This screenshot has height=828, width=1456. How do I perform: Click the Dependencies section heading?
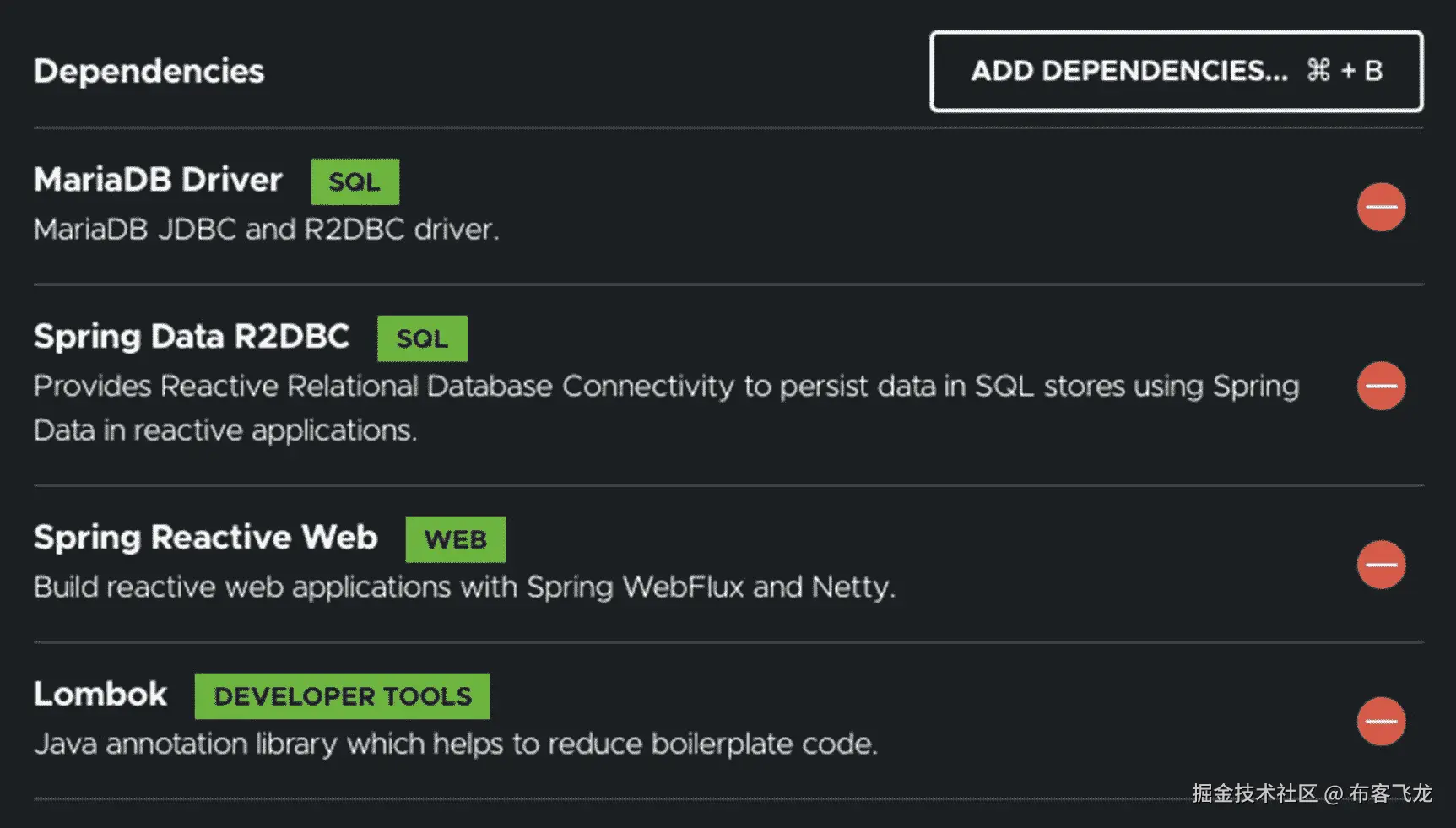tap(149, 71)
